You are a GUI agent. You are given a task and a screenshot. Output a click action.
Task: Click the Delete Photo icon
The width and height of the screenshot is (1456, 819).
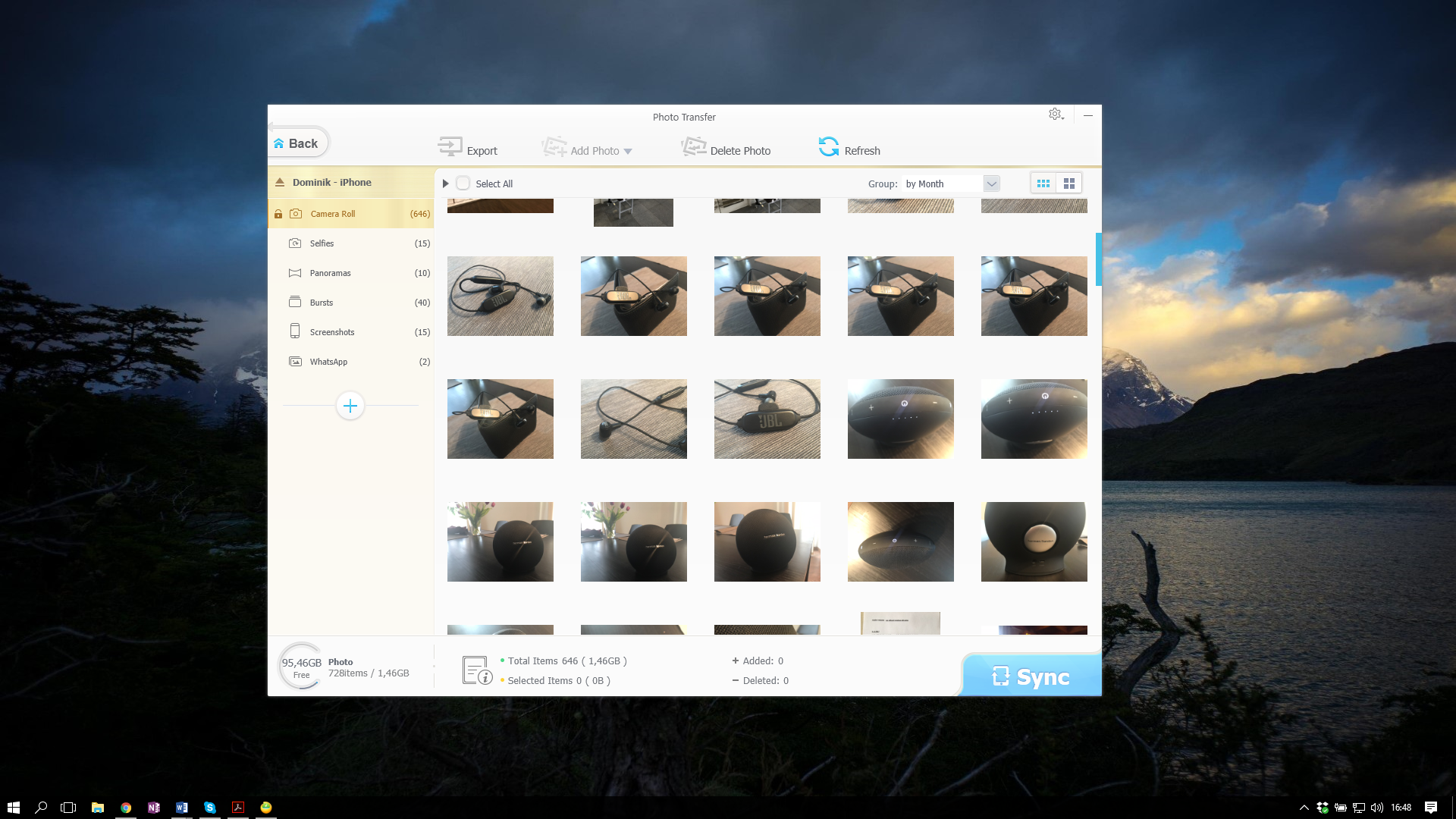693,147
